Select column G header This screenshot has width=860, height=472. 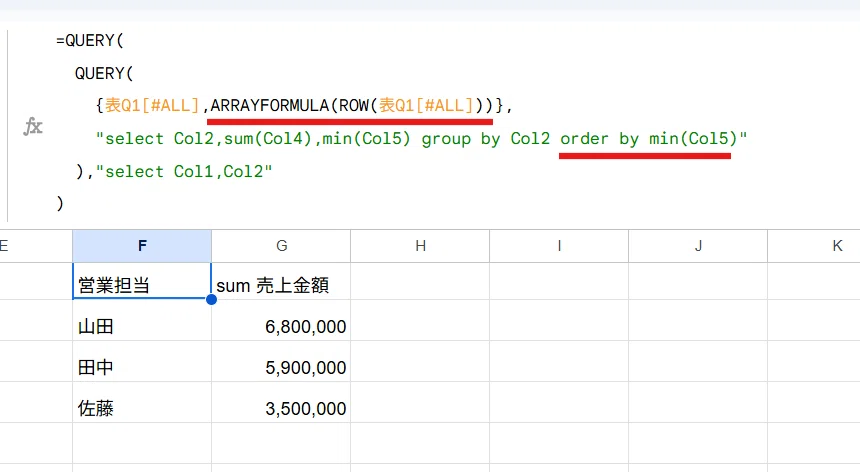(281, 246)
